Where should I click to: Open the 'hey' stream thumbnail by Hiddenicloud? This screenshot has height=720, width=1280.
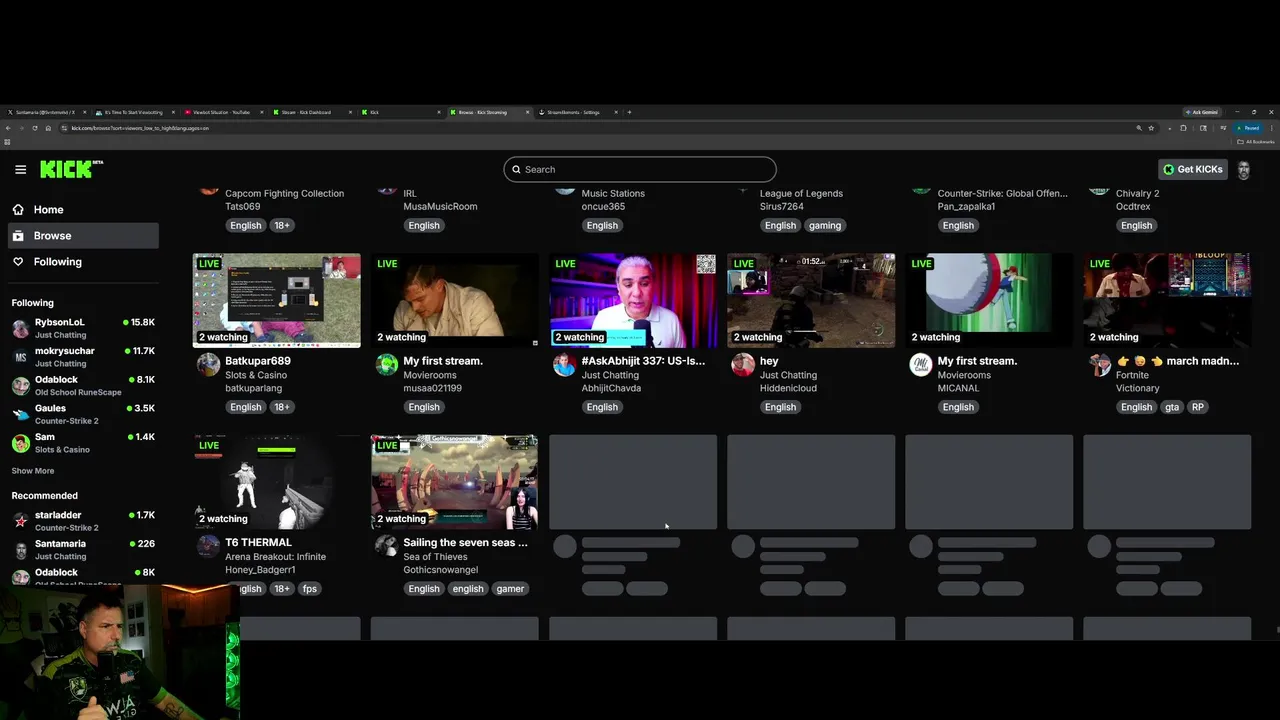click(x=811, y=300)
